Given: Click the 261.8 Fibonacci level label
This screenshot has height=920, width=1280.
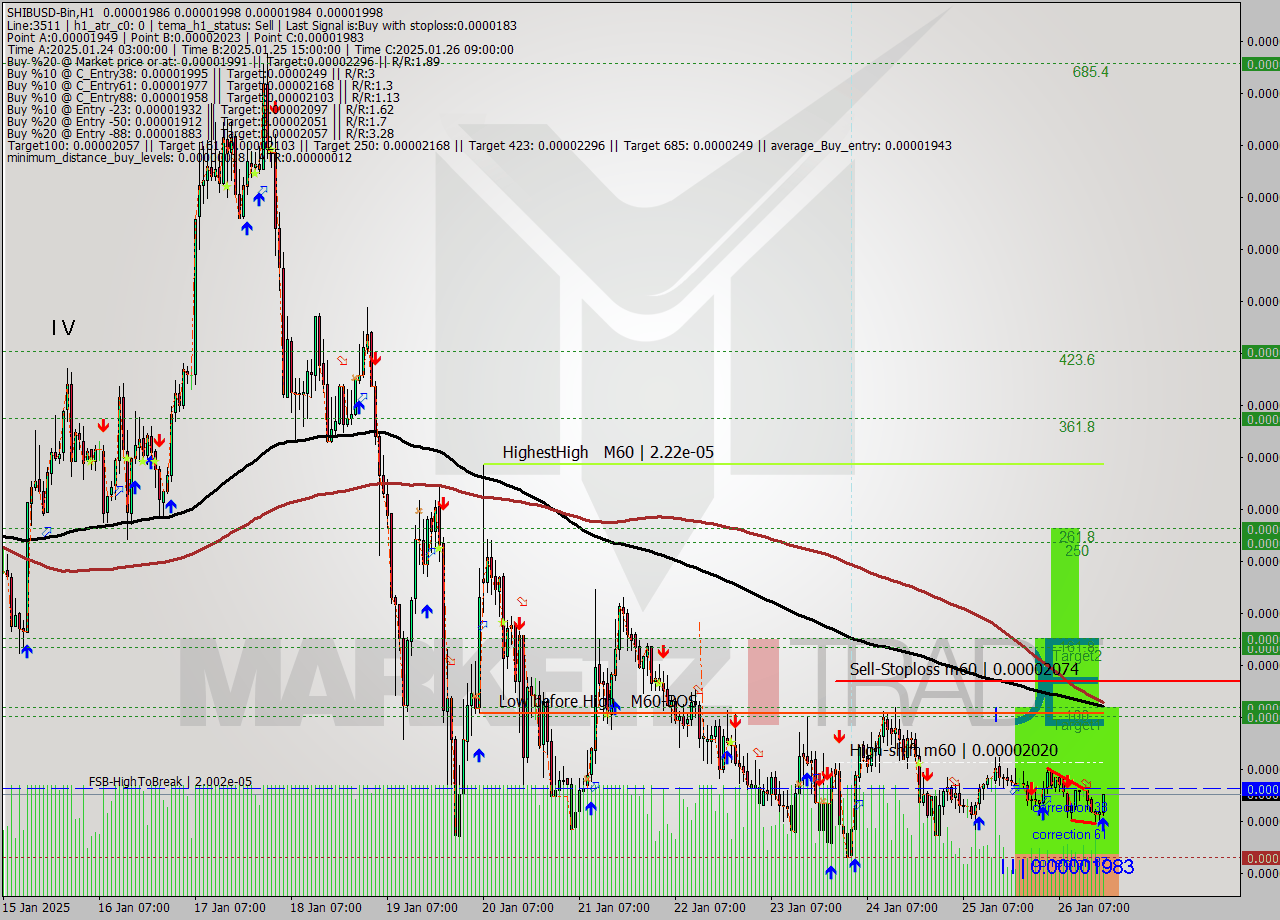Looking at the screenshot, I should tap(1077, 537).
